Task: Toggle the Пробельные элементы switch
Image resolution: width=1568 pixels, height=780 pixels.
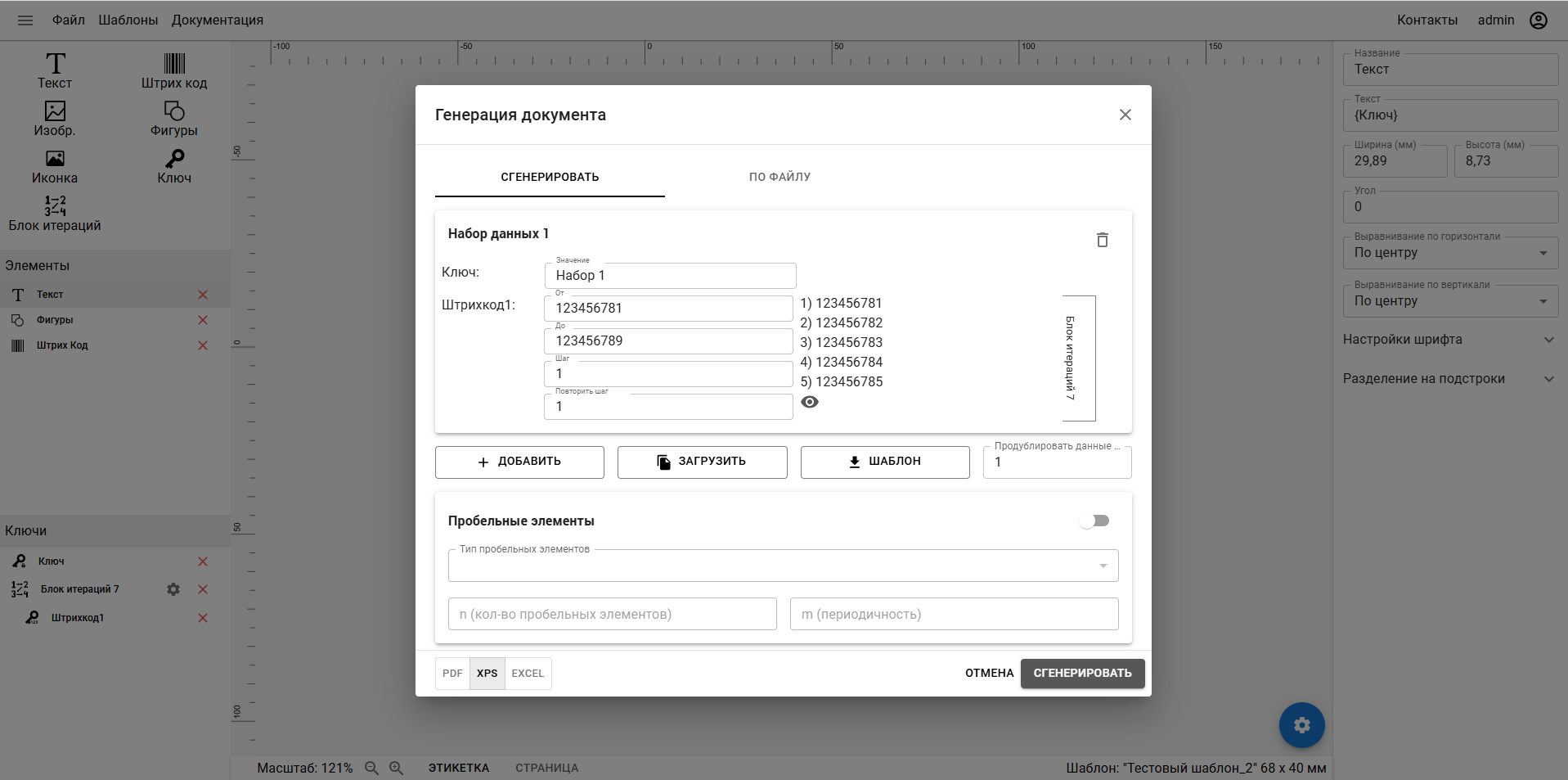Action: 1094,521
